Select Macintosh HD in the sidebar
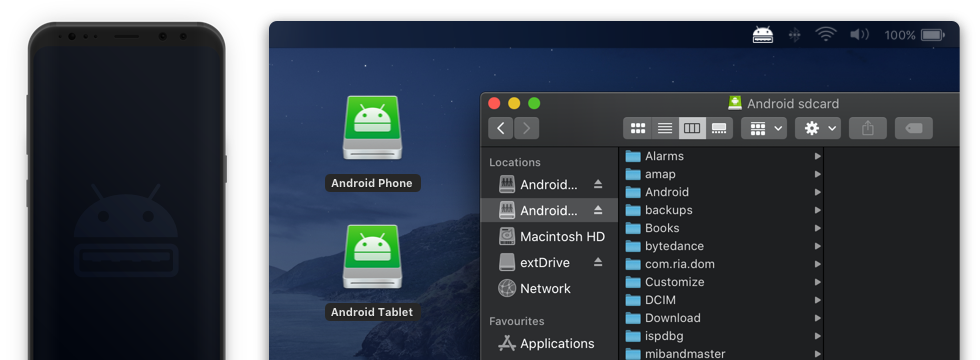The image size is (980, 360). click(549, 237)
